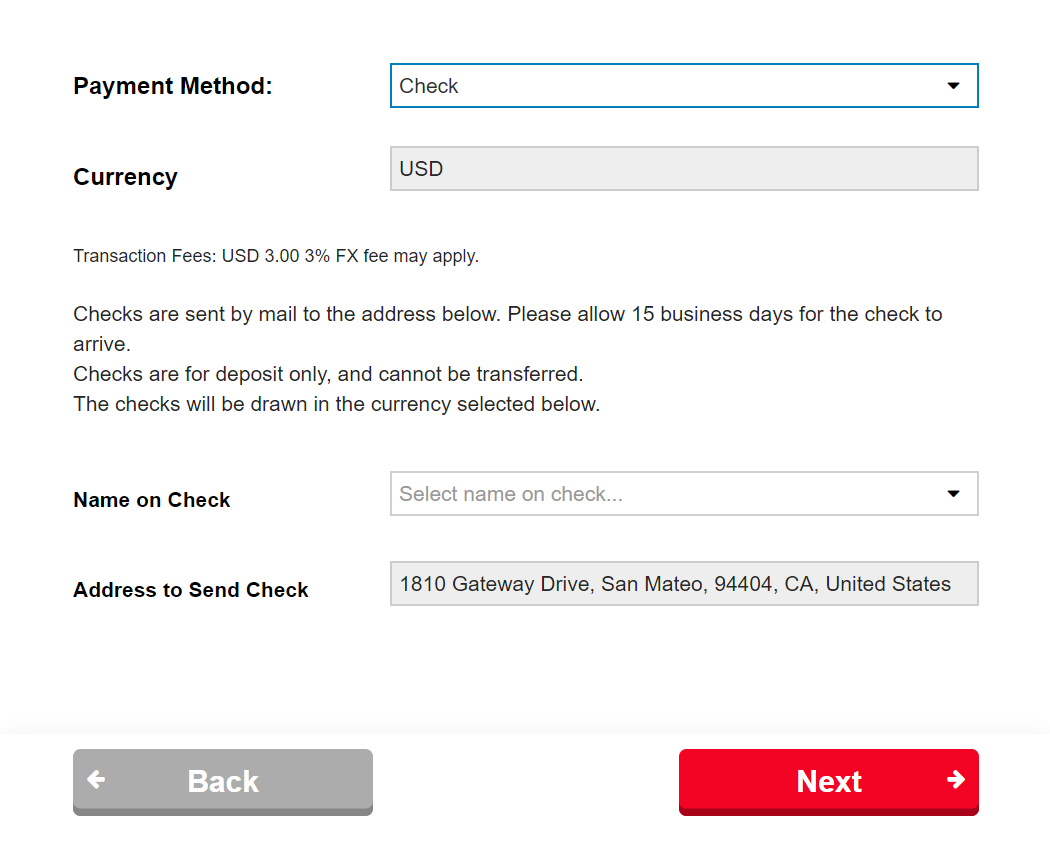
Task: Click the USD currency field
Action: click(x=684, y=169)
